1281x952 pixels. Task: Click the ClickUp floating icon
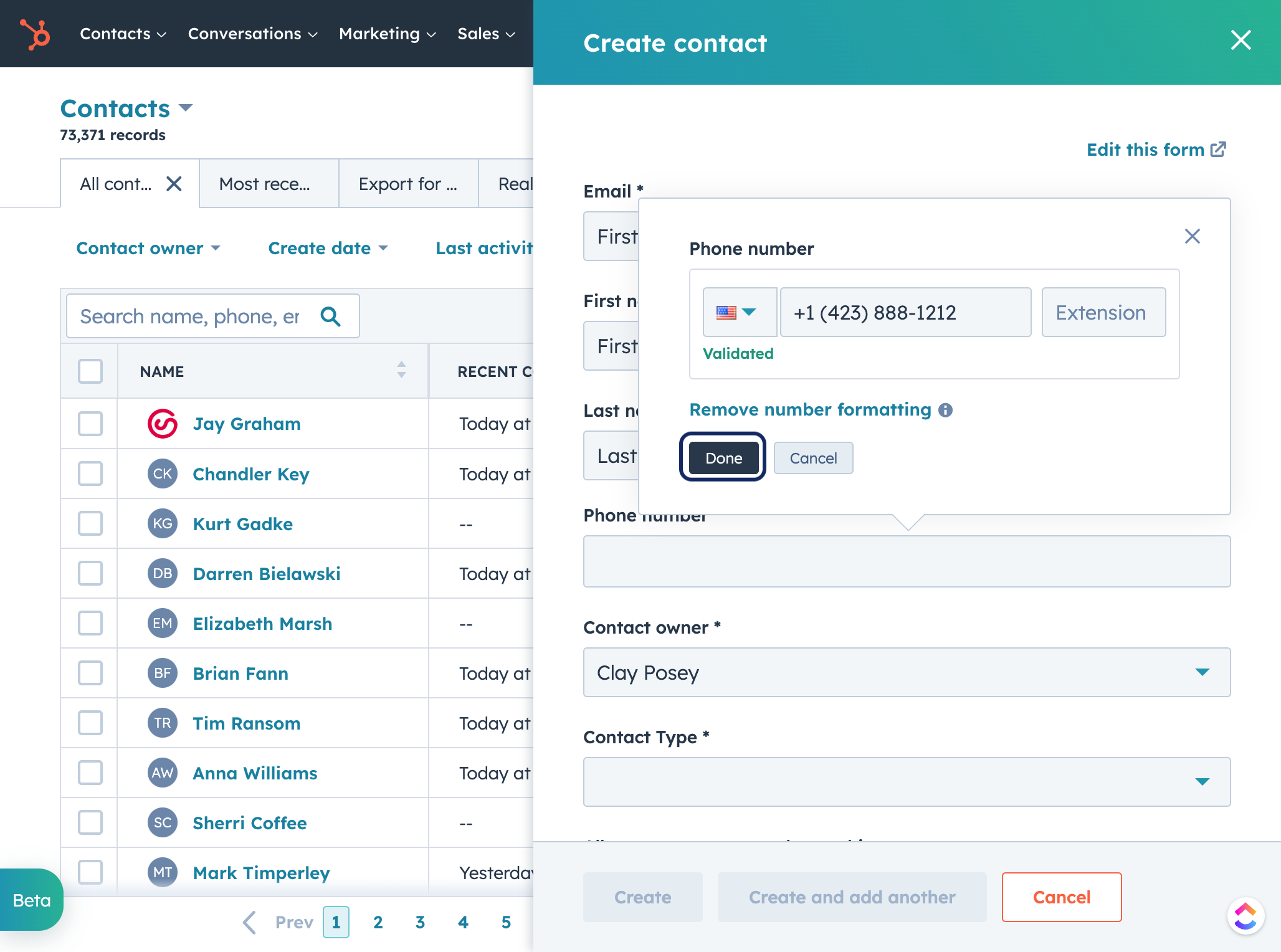1245,916
